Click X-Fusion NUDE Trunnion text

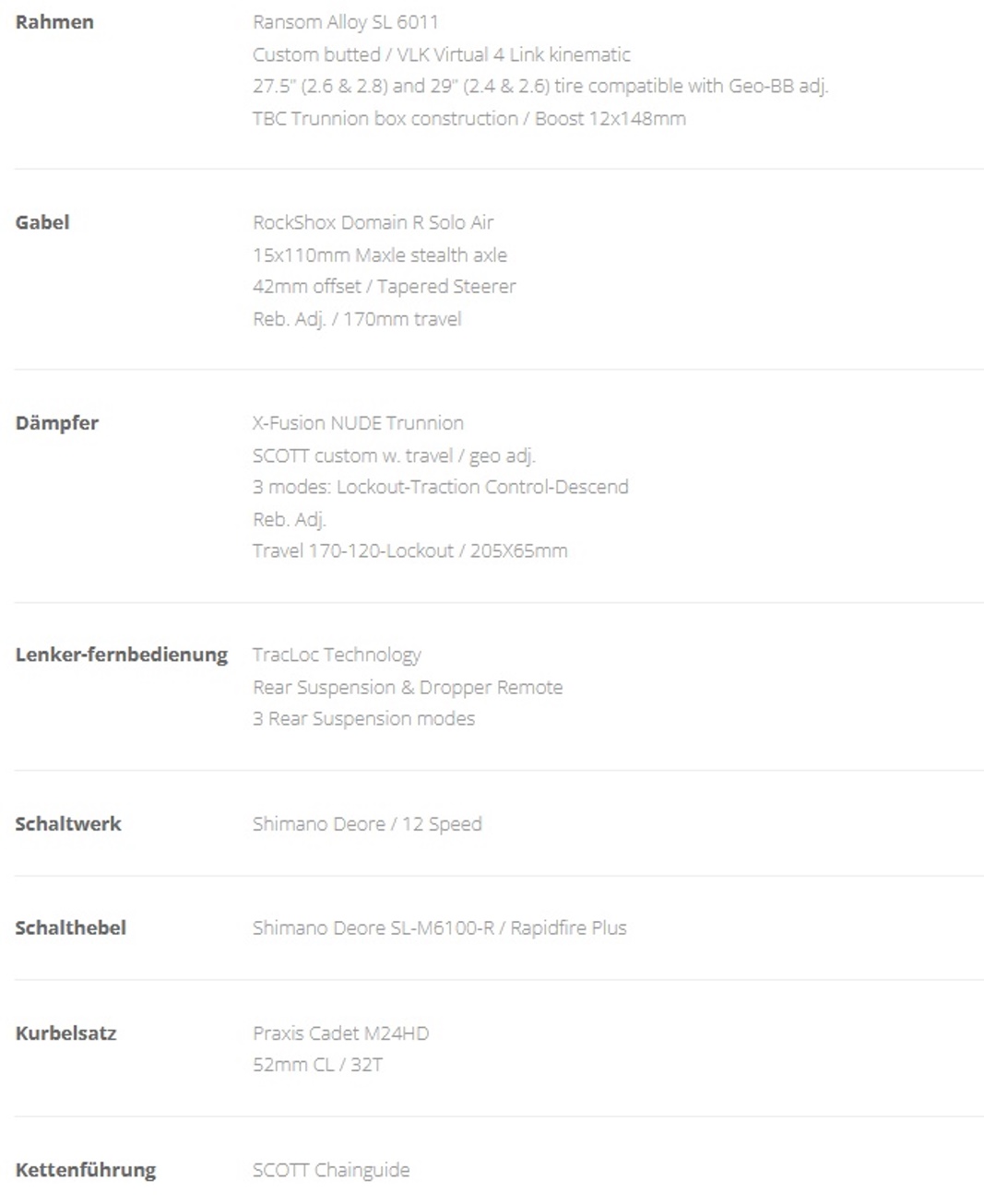pyautogui.click(x=358, y=423)
